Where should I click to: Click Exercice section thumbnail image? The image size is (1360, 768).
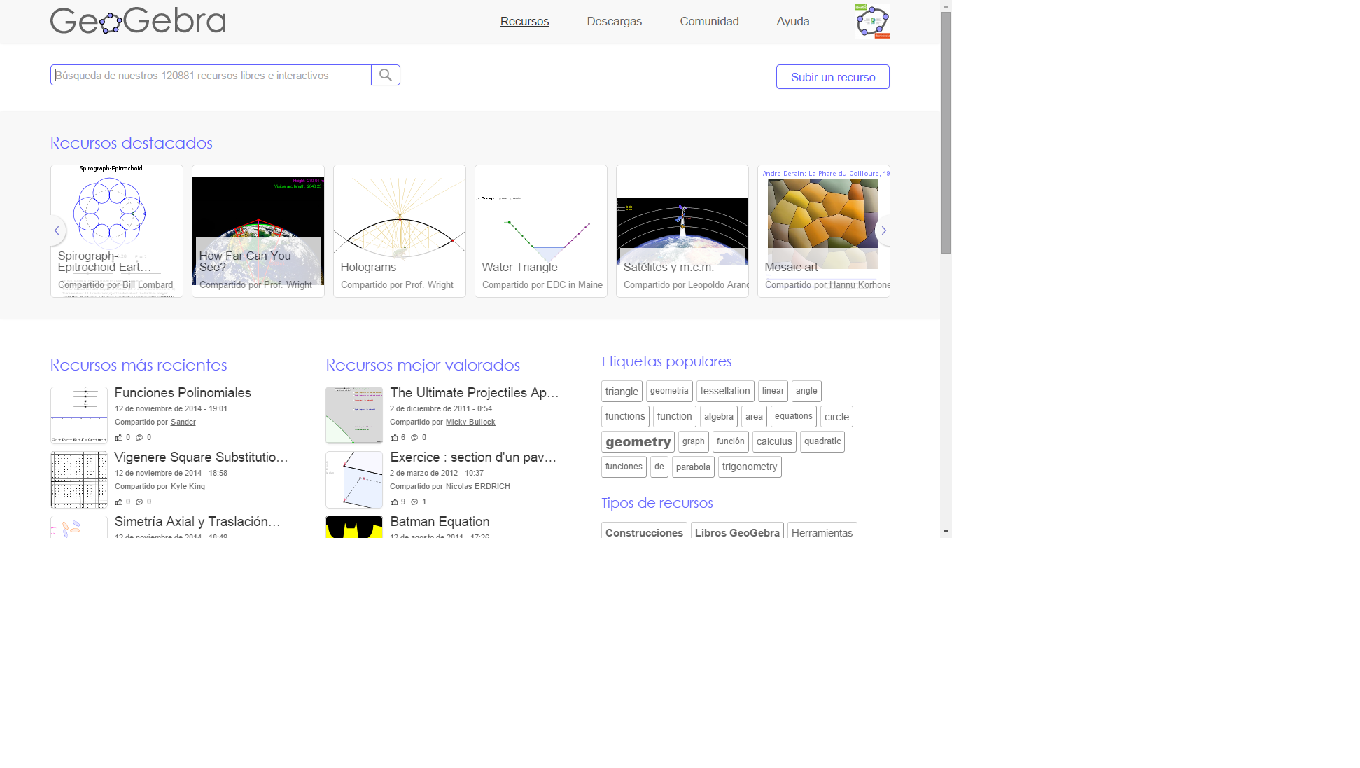354,479
